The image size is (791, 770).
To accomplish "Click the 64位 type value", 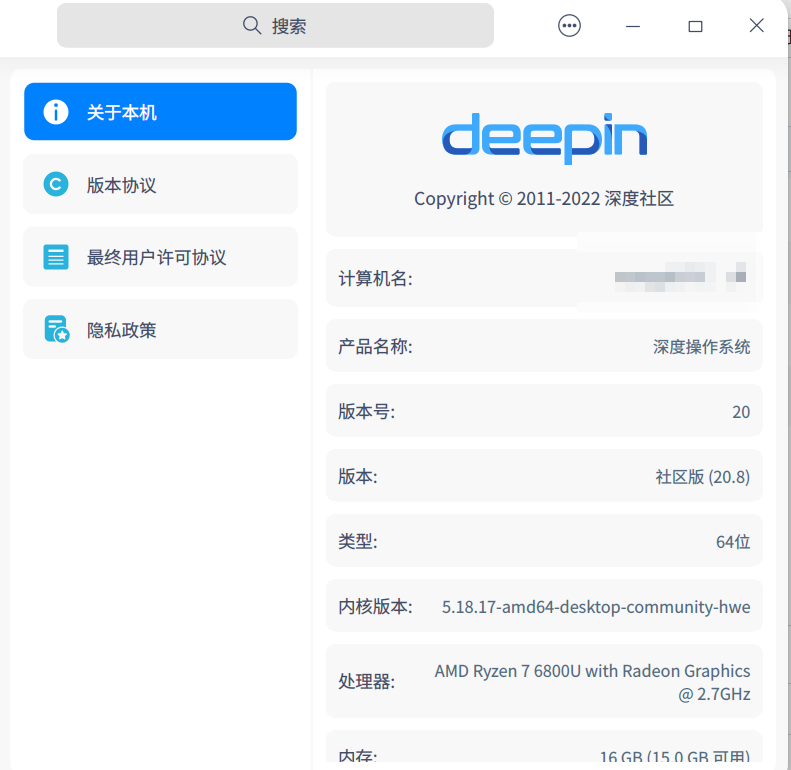I will tap(733, 541).
